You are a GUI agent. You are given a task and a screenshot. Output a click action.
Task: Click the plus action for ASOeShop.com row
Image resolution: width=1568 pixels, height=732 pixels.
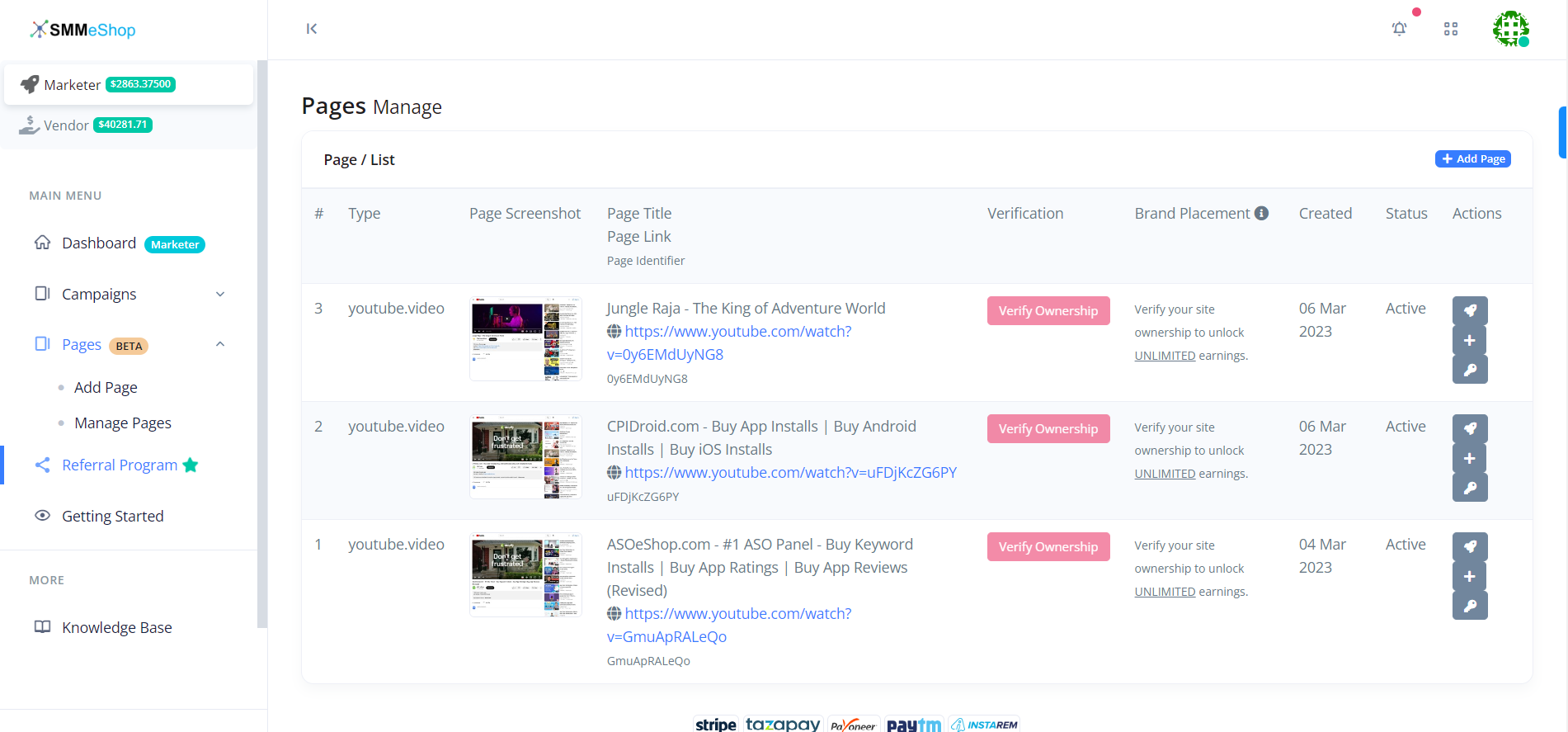point(1470,576)
